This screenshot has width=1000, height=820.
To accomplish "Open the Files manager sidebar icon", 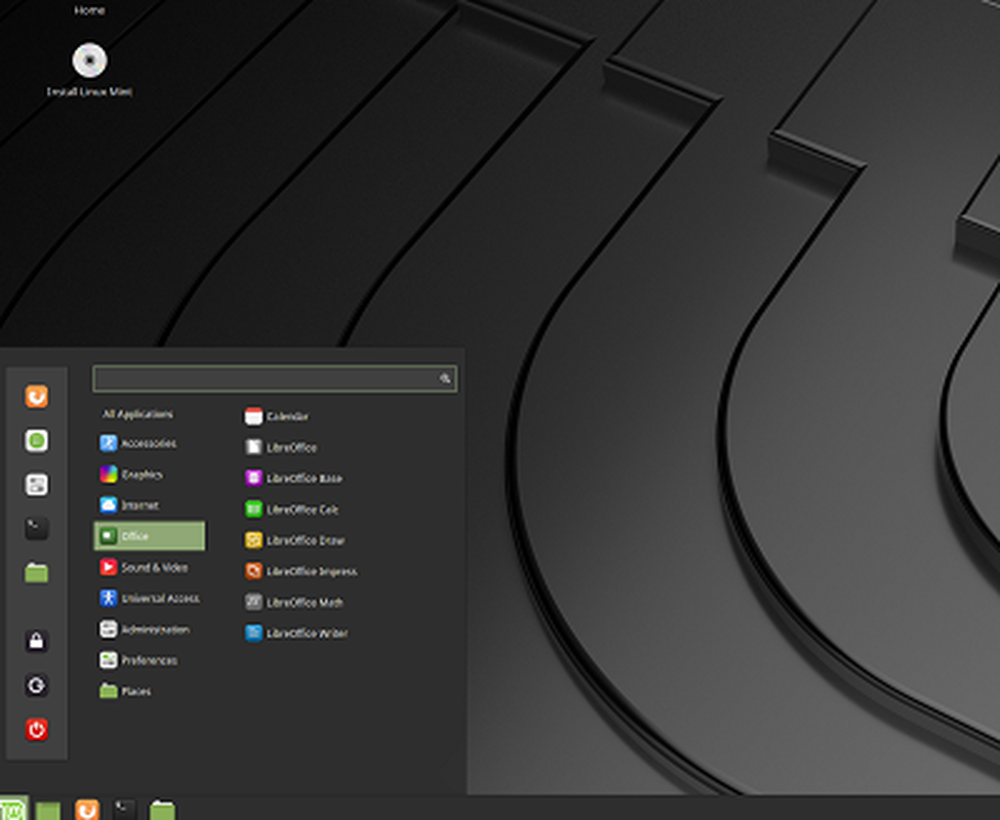I will (x=35, y=573).
